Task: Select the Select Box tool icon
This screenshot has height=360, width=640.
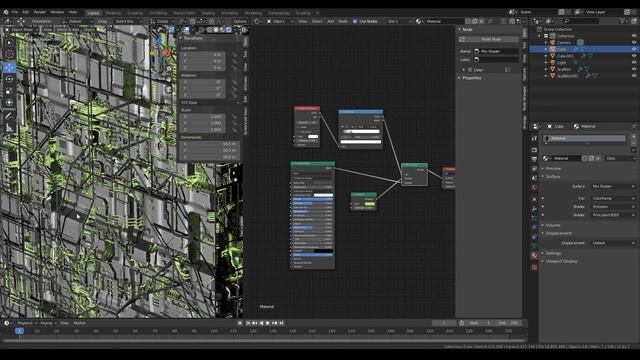Action: point(9,42)
